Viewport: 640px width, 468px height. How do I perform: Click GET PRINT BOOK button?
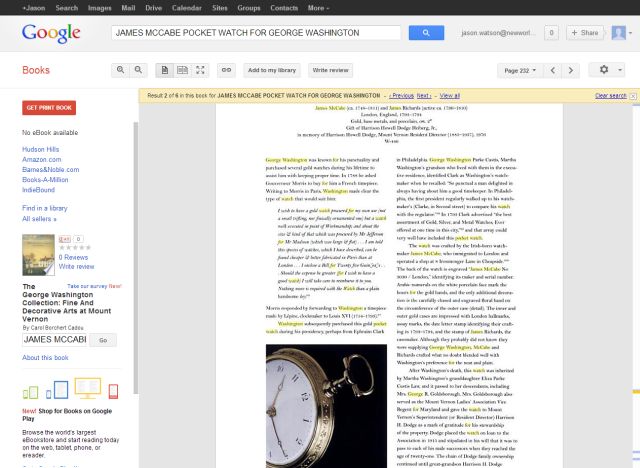[x=49, y=108]
